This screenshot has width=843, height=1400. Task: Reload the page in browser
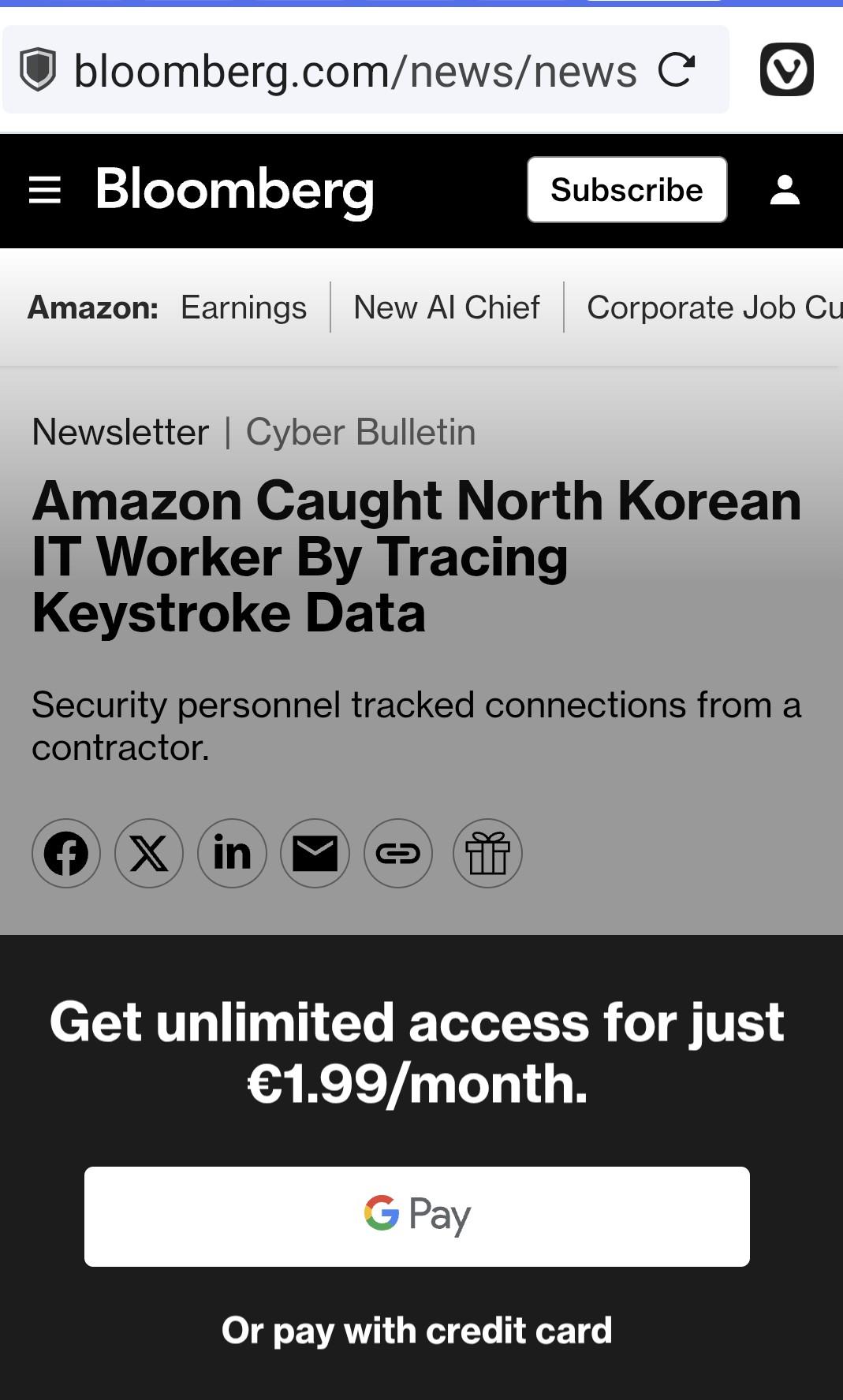click(x=677, y=69)
